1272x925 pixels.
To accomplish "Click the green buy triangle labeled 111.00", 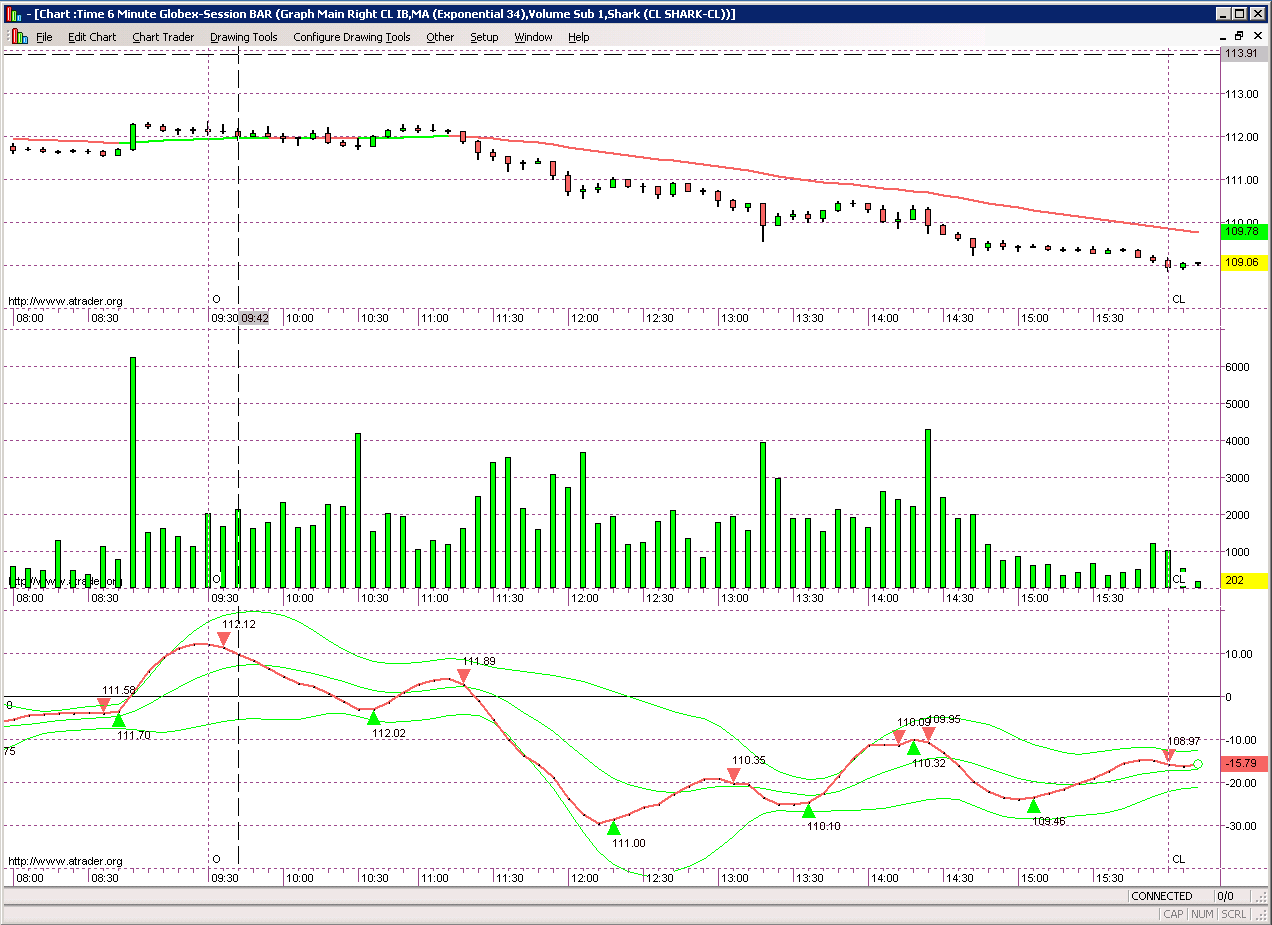I will tap(614, 828).
